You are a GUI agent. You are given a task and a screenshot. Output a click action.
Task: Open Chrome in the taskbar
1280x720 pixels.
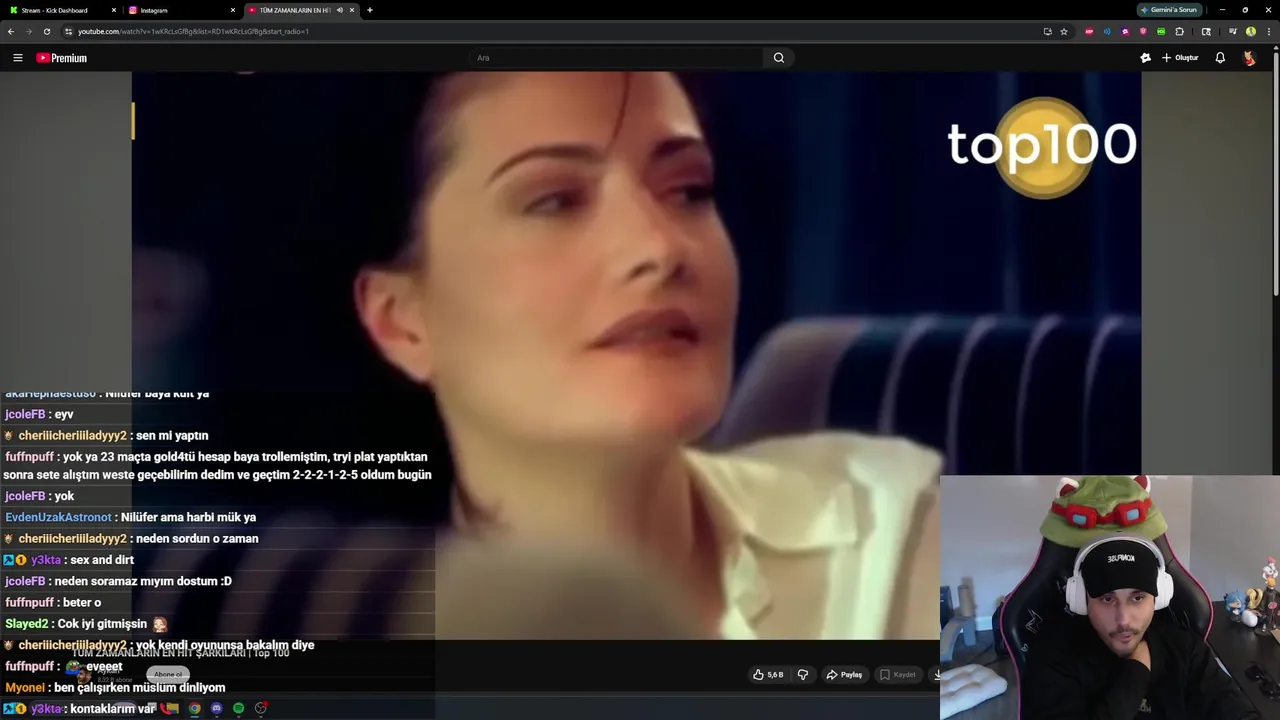point(194,708)
